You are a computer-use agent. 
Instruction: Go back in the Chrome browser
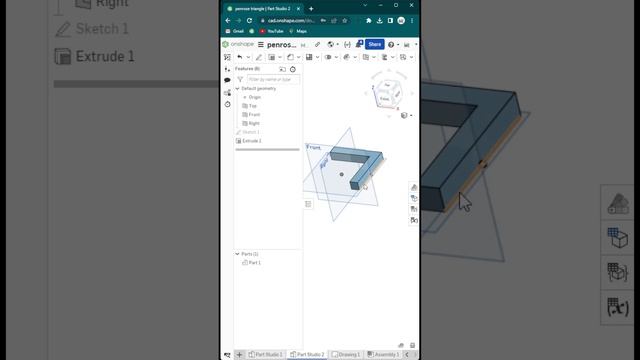click(x=228, y=21)
